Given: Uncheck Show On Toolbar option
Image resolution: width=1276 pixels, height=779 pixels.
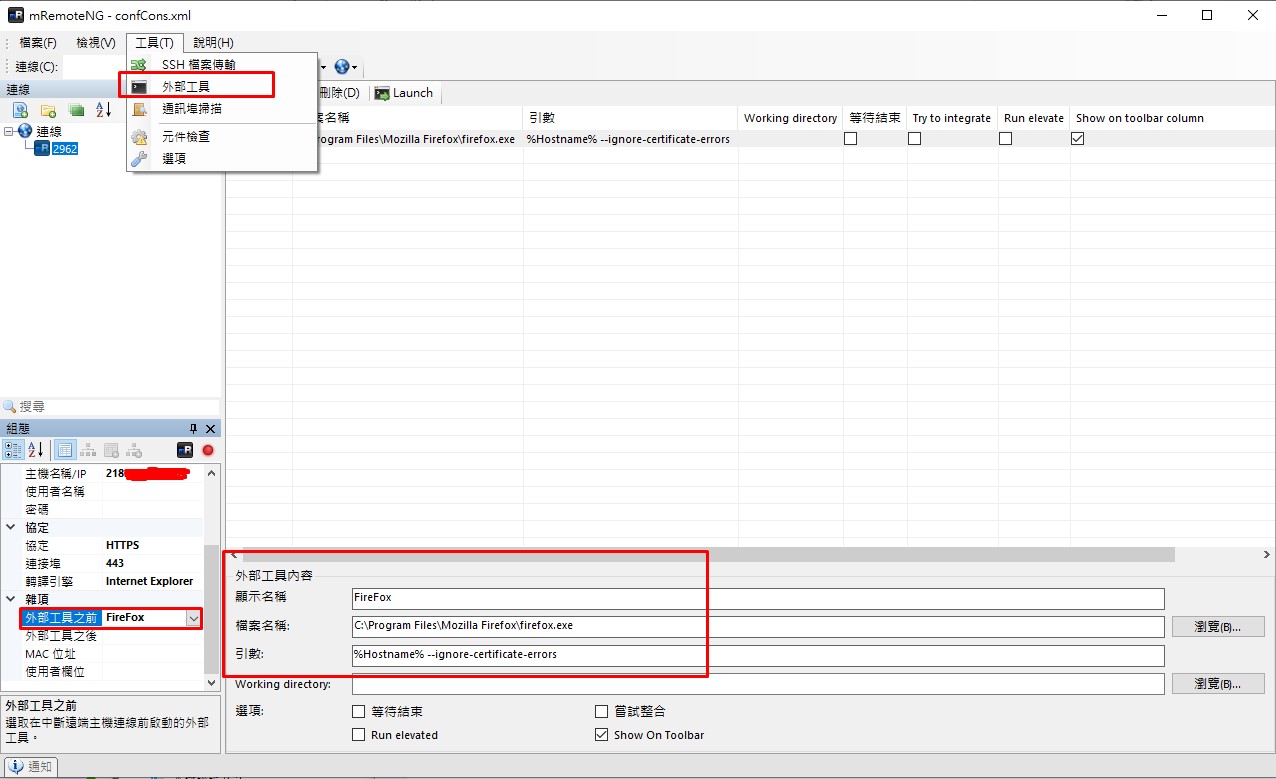Looking at the screenshot, I should (x=601, y=735).
